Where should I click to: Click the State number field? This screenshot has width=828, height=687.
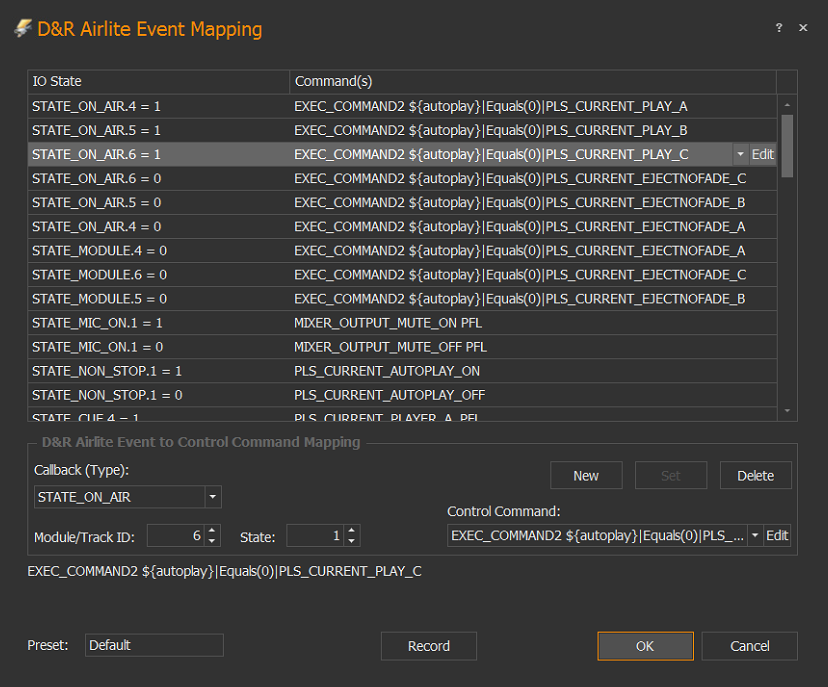pyautogui.click(x=316, y=535)
